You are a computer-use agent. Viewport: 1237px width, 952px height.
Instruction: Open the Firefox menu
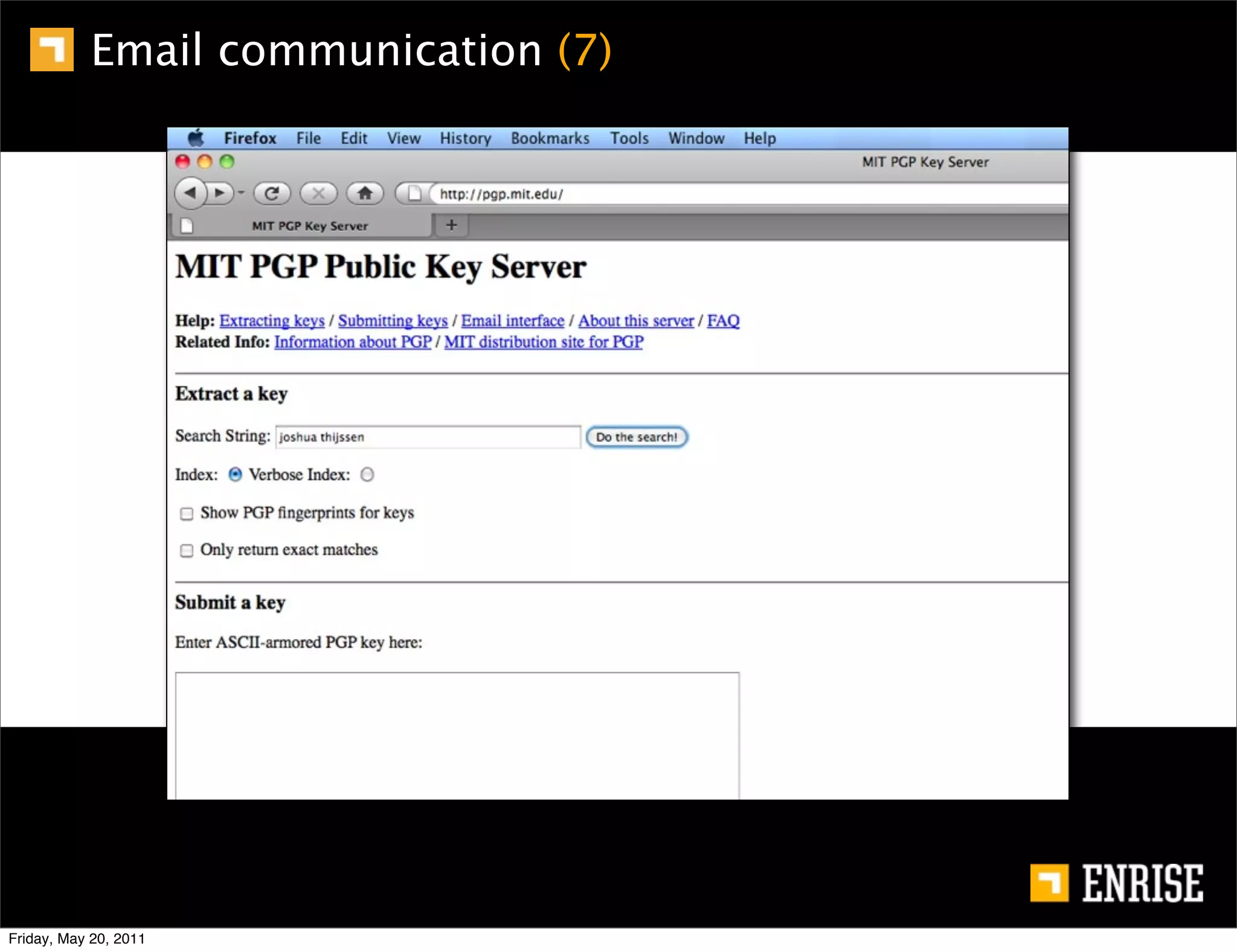pyautogui.click(x=250, y=138)
